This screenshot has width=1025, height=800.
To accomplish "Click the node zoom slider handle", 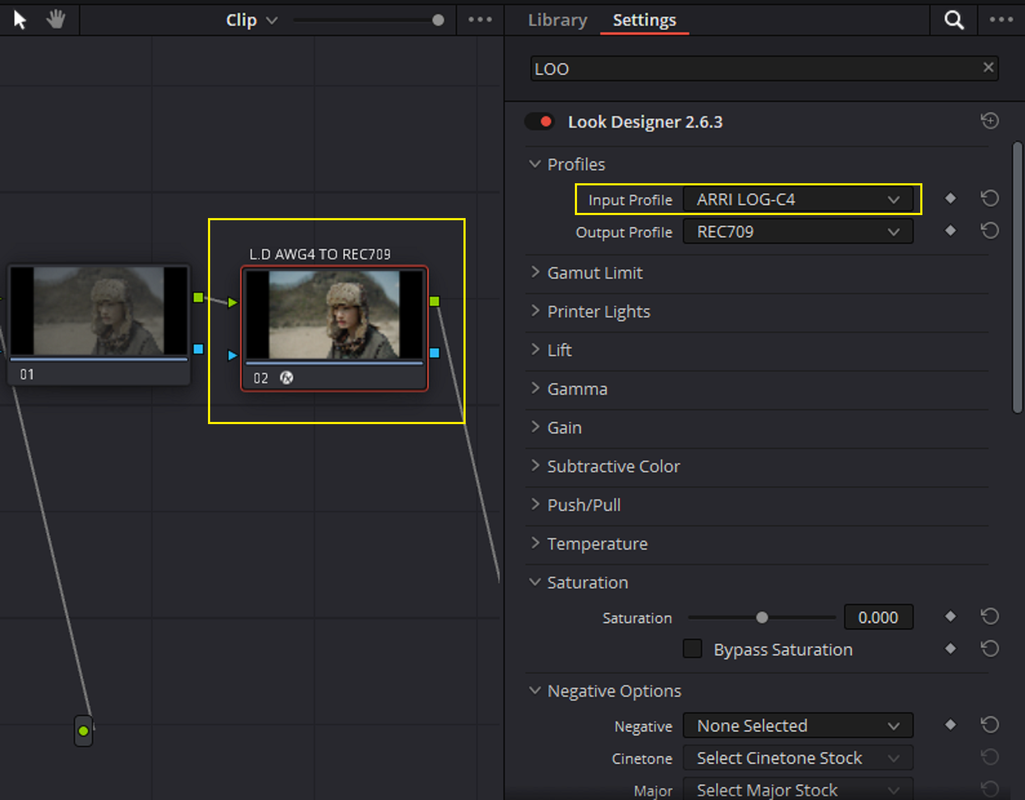I will click(438, 20).
